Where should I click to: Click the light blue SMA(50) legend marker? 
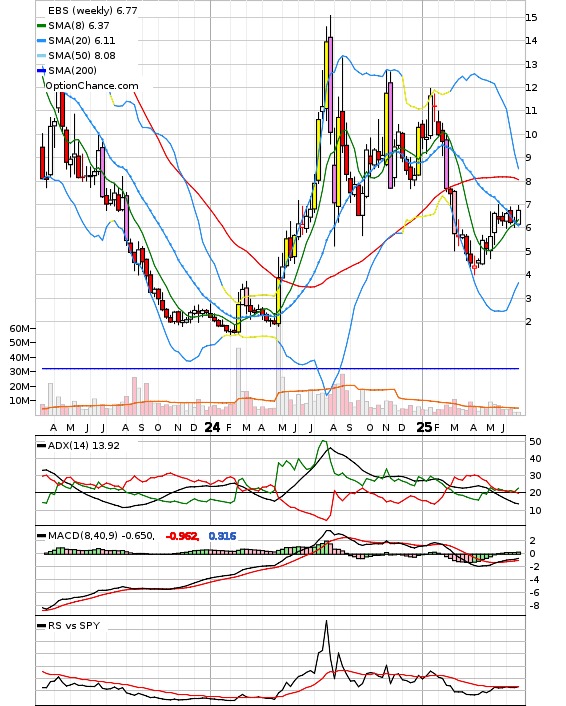(x=41, y=55)
